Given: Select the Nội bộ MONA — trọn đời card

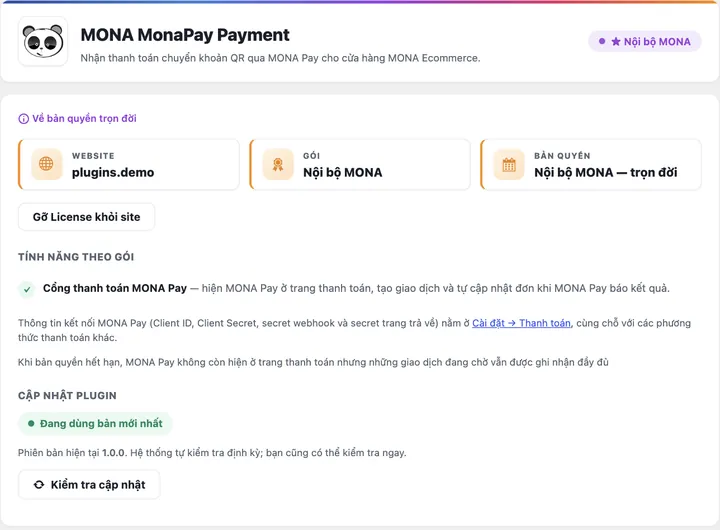Looking at the screenshot, I should 591,164.
